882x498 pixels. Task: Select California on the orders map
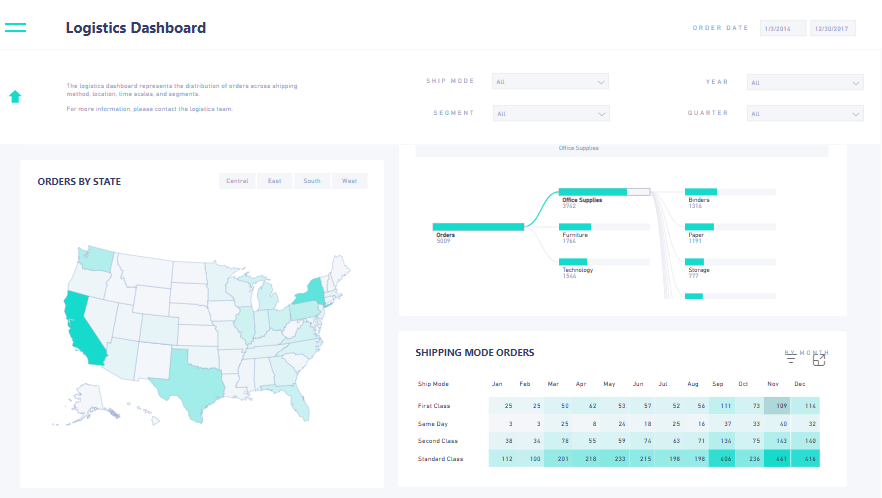(83, 330)
